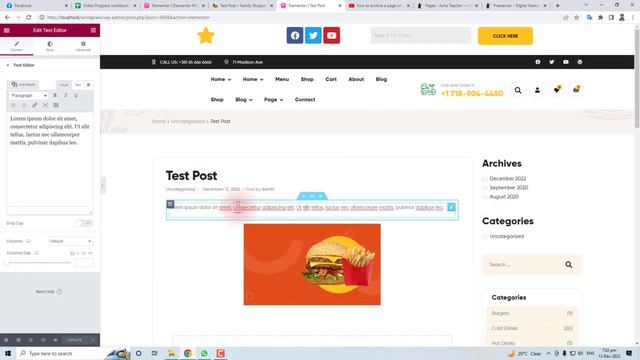Click the fullscreen editor icon

point(45,105)
